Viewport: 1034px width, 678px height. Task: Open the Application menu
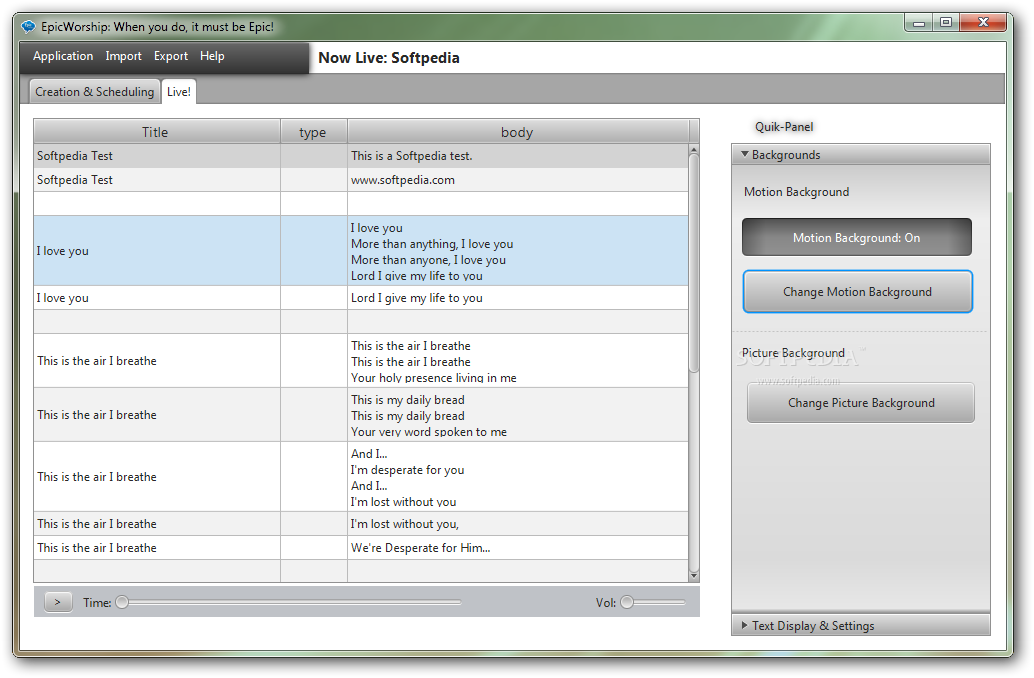tap(63, 56)
